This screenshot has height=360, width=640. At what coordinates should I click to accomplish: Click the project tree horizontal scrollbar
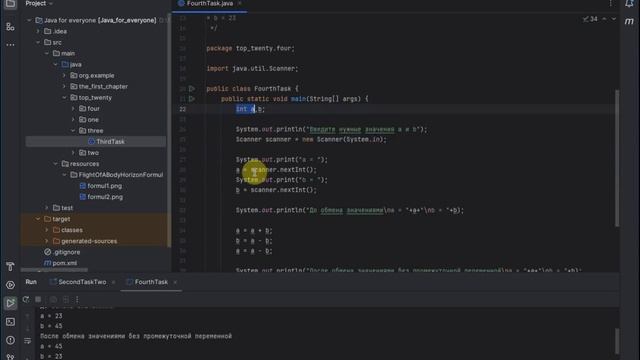54,270
